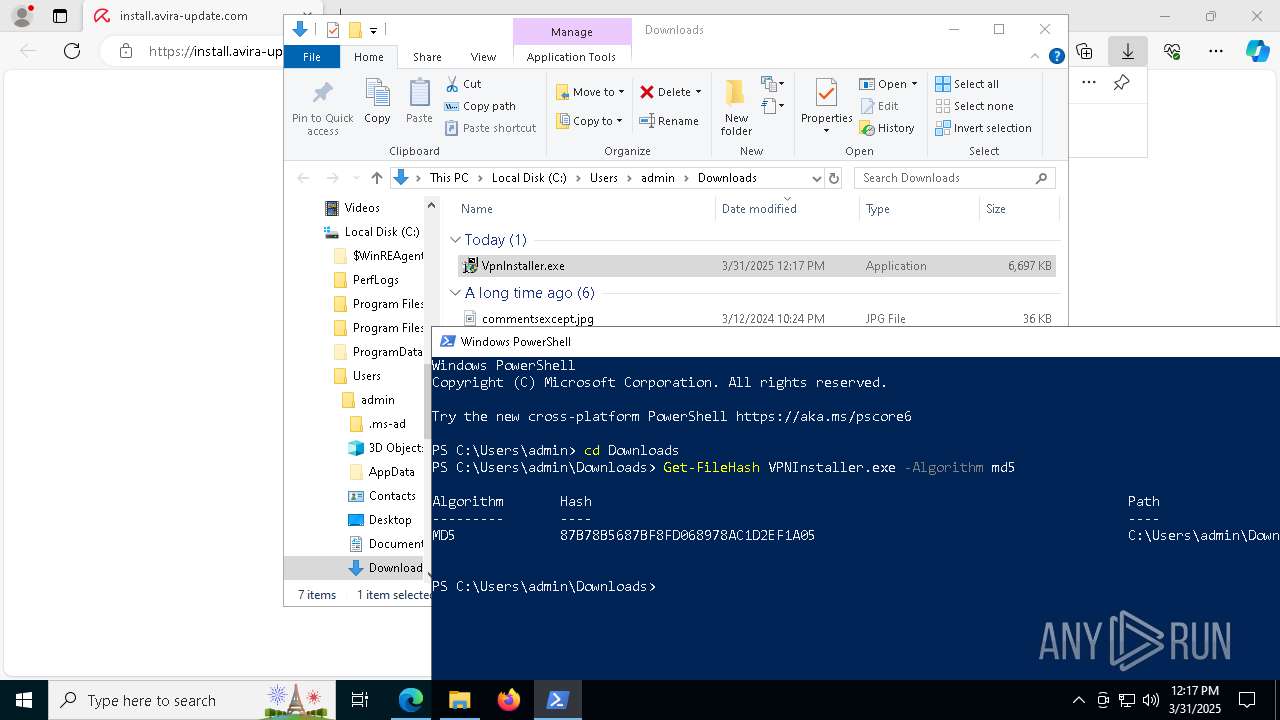Screen dimensions: 1280x720
Task: Select commentsexcept.jpg file
Action: click(x=756, y=318)
